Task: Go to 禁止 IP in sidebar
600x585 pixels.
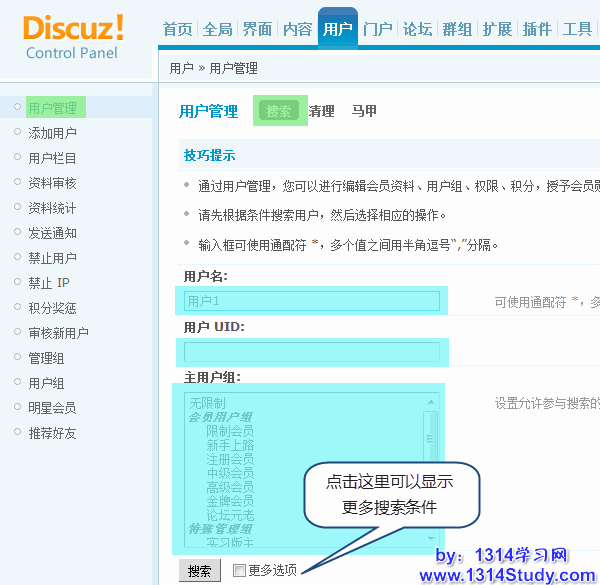Action: [49, 283]
